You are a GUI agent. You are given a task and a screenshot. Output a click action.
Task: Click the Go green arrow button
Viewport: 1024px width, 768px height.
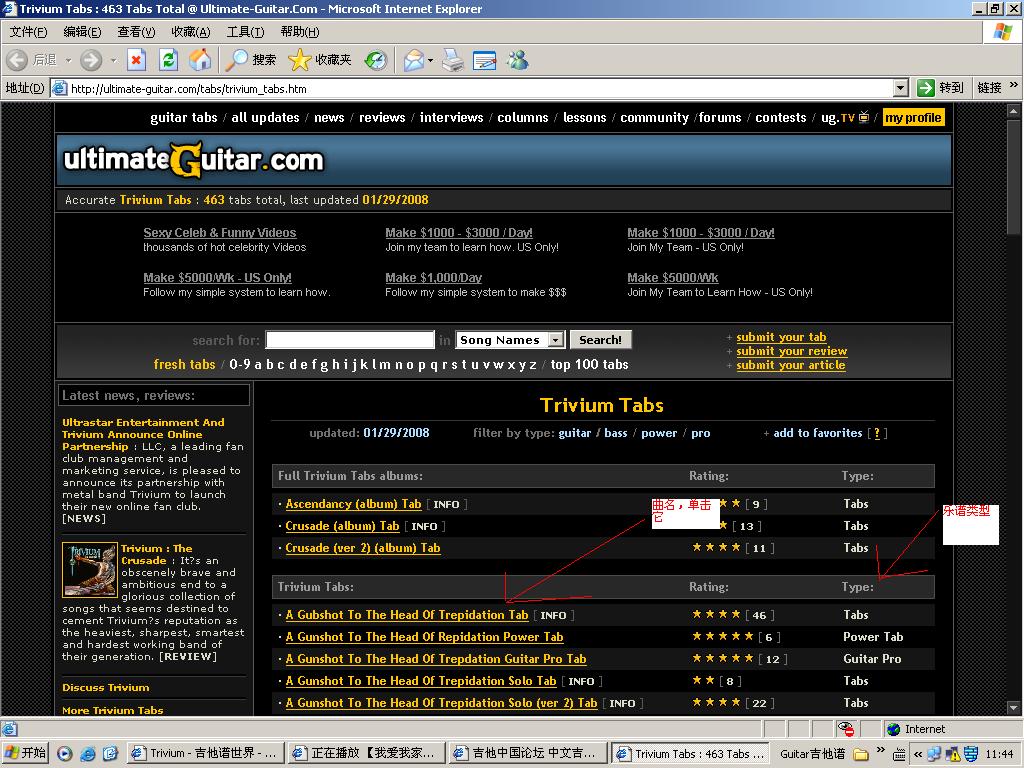925,88
